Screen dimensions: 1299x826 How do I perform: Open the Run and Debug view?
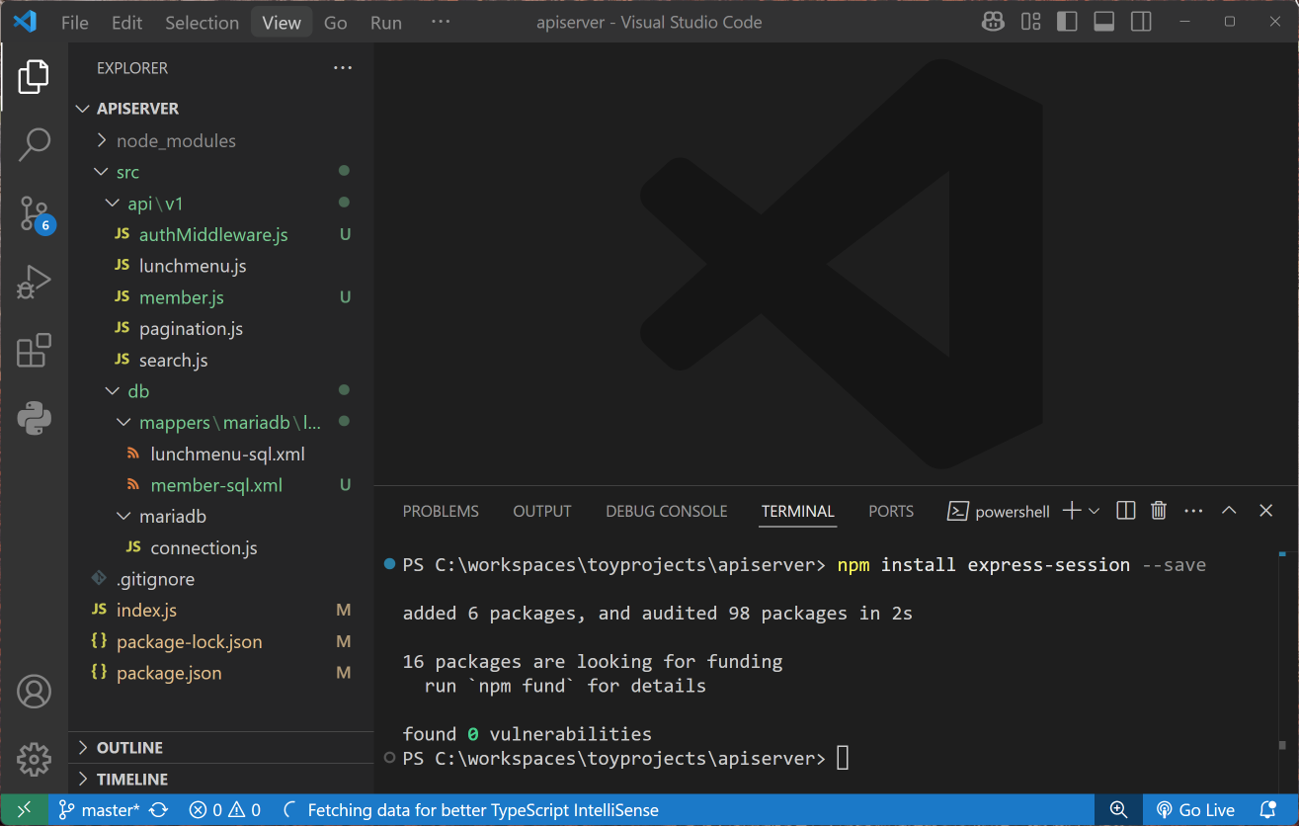pos(34,282)
